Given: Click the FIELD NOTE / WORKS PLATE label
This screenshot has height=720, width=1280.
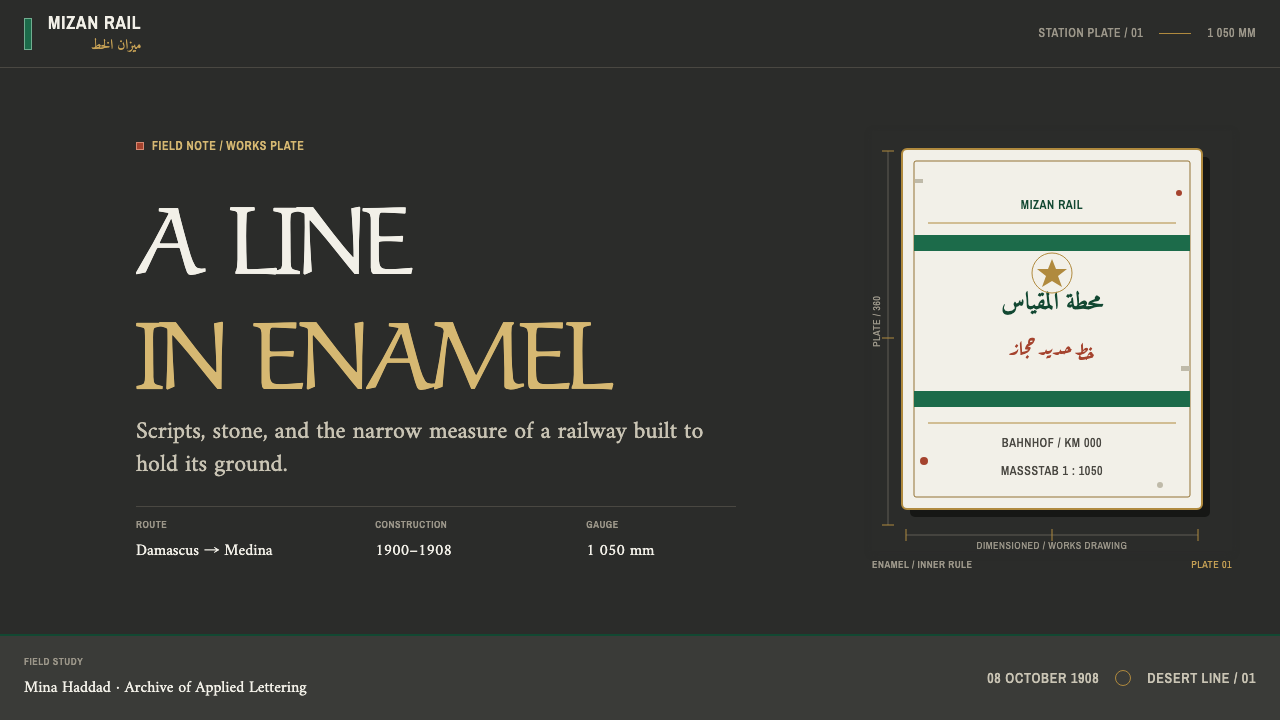Looking at the screenshot, I should [228, 146].
